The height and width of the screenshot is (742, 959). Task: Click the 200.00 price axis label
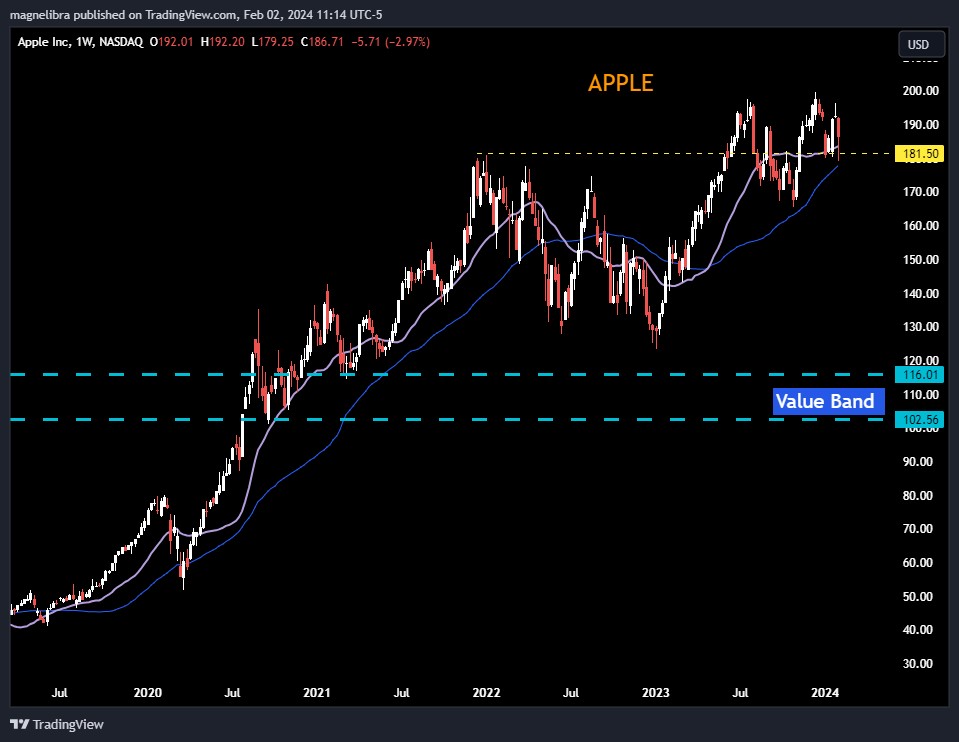[x=920, y=91]
